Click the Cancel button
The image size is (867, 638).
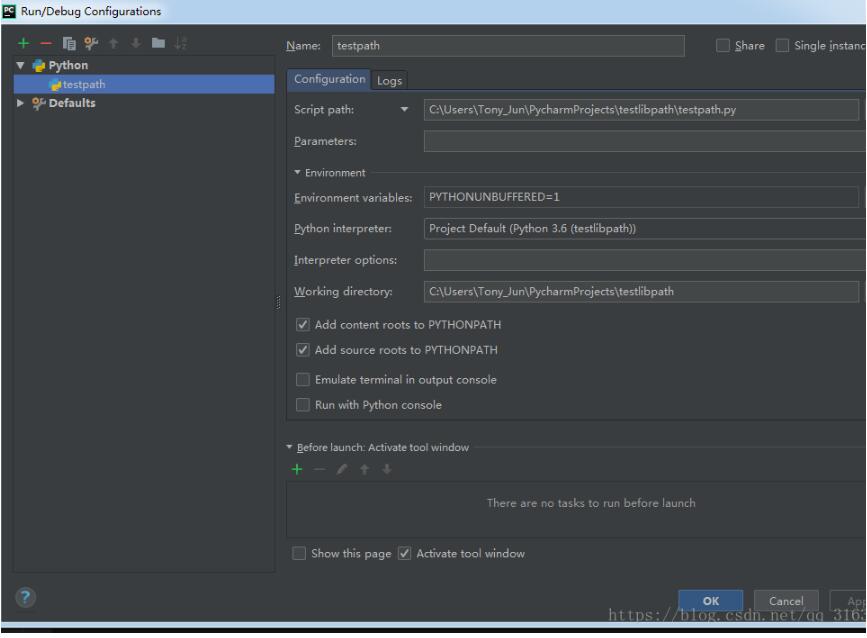point(786,601)
